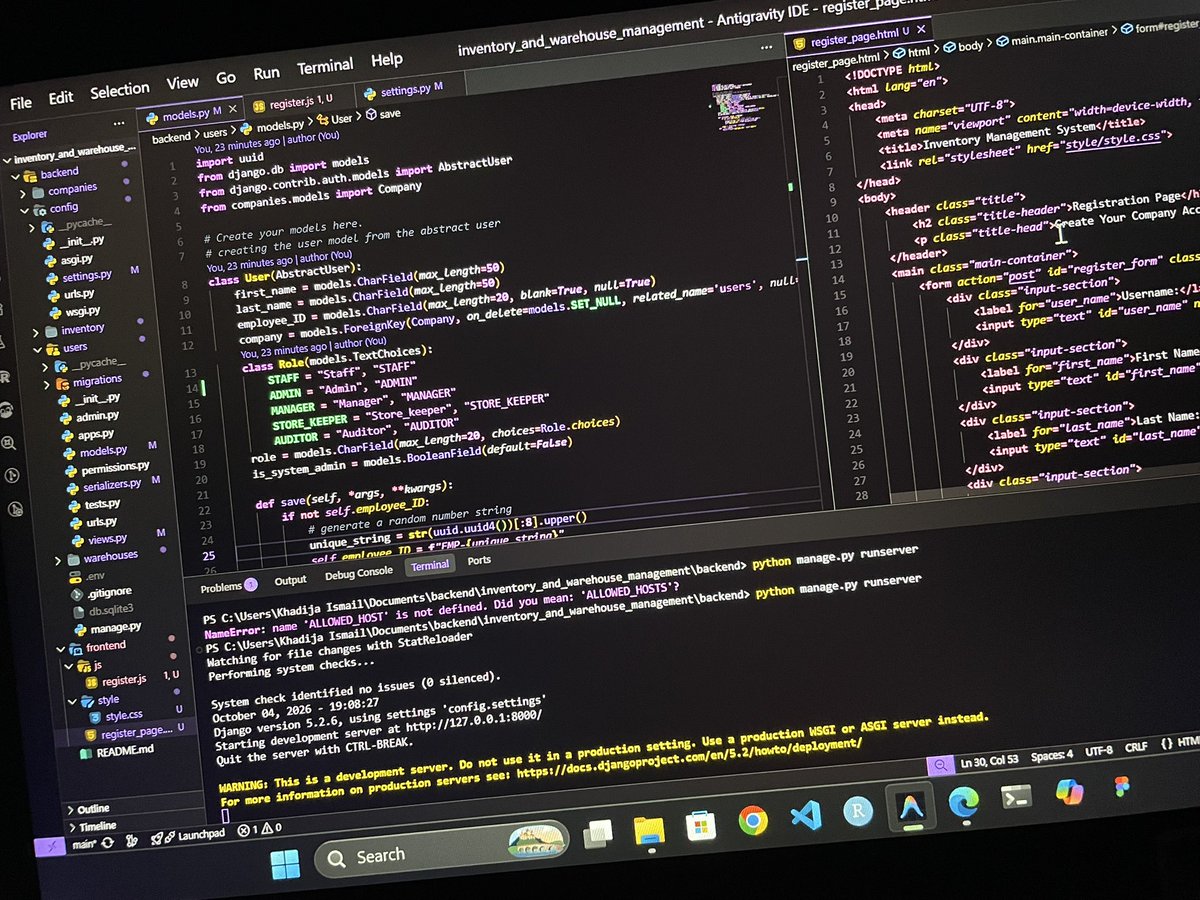Screen dimensions: 1200x900
Task: Click the search icon in the activity bar
Action: point(8,443)
